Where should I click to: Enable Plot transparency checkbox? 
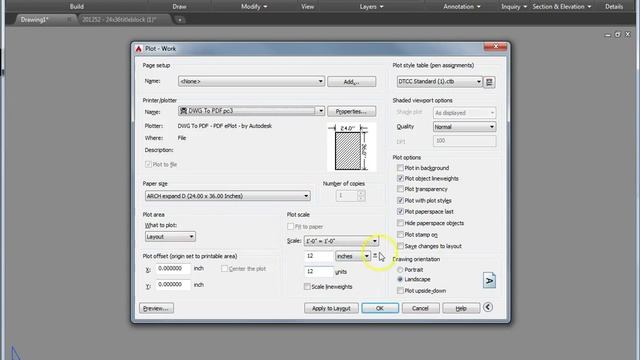tap(400, 189)
